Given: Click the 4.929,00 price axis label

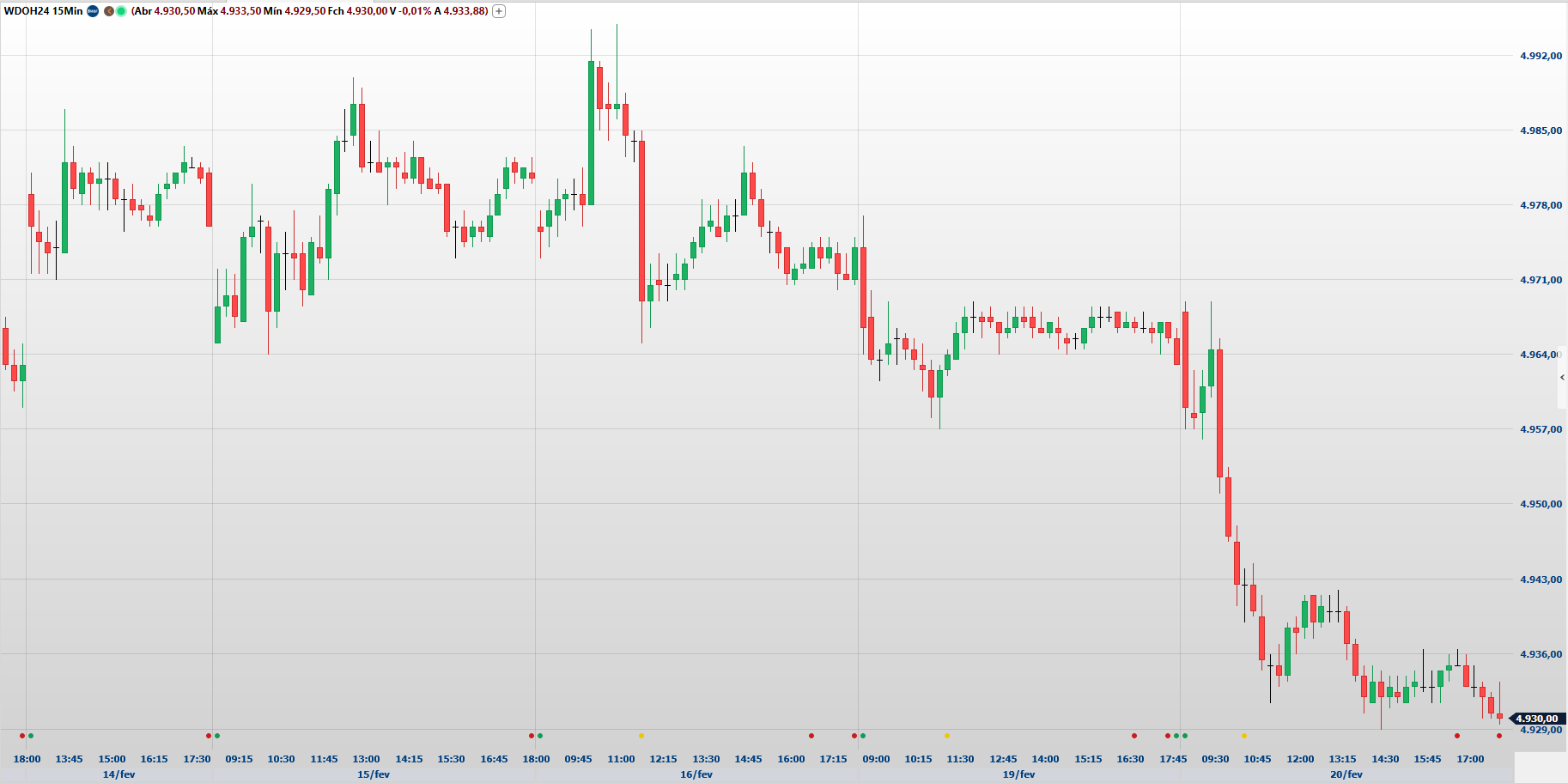Looking at the screenshot, I should [x=1541, y=730].
